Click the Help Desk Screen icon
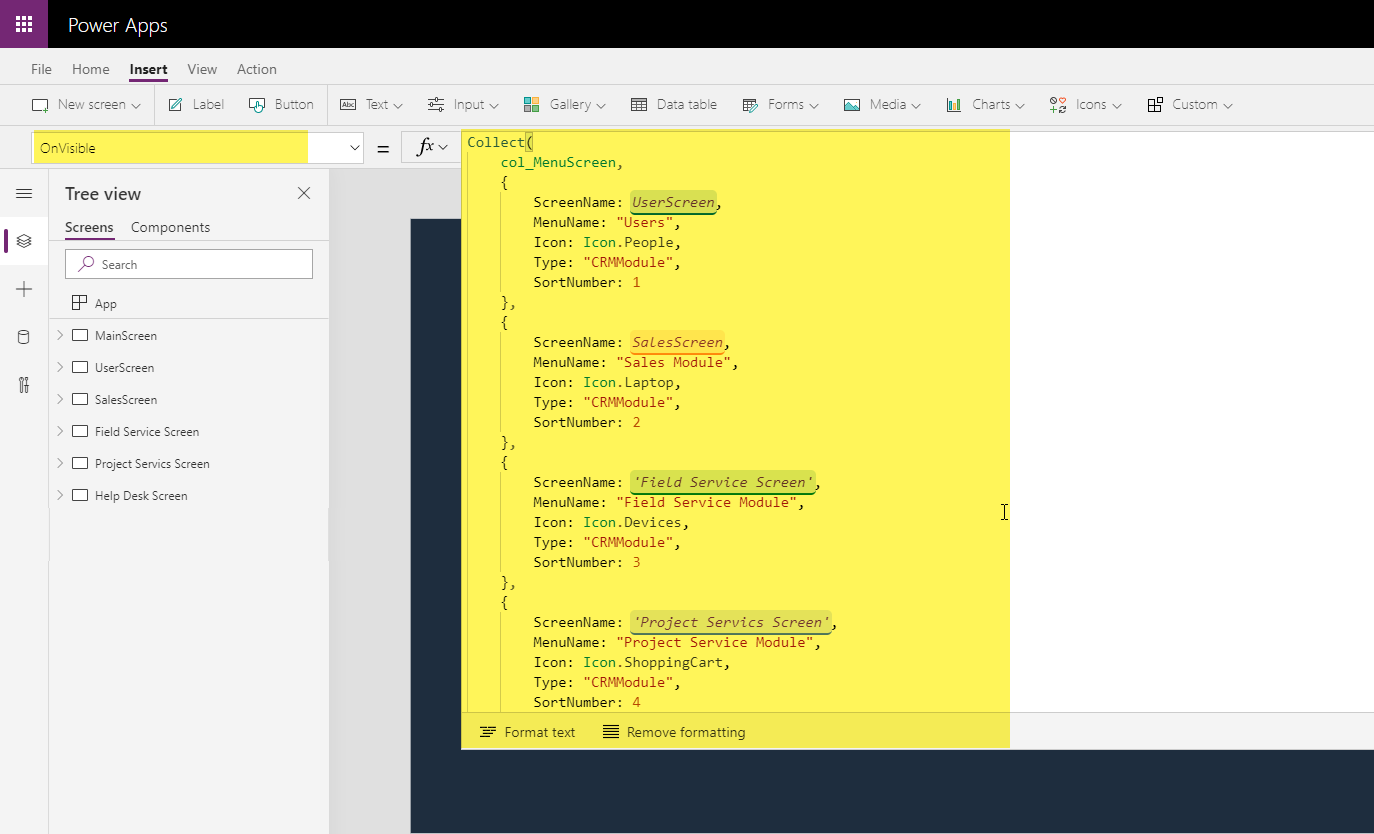 pyautogui.click(x=81, y=496)
